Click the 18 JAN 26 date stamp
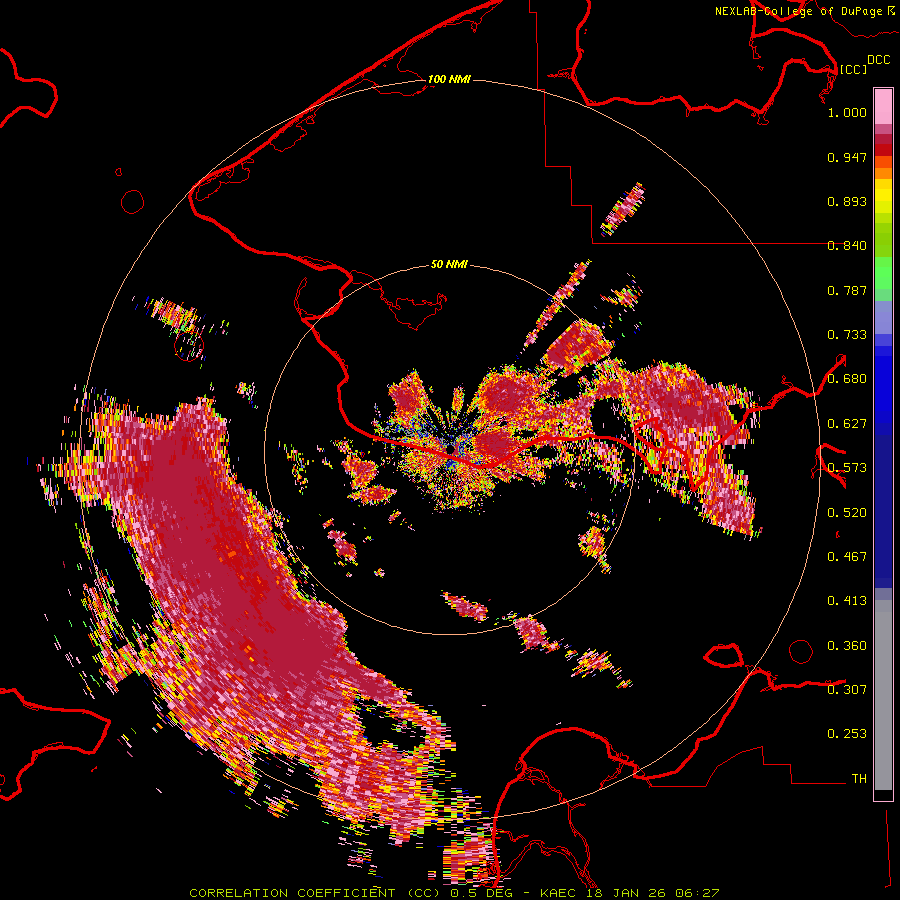900x900 pixels. pos(626,893)
